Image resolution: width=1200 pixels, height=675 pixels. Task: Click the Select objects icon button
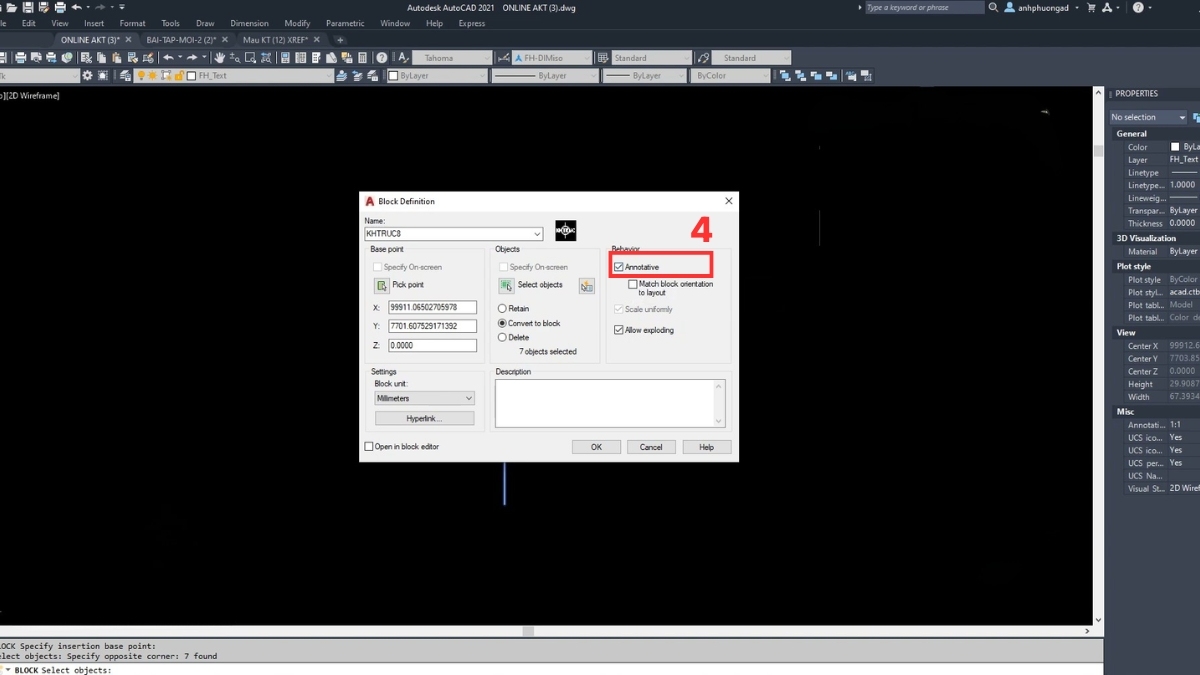507,285
